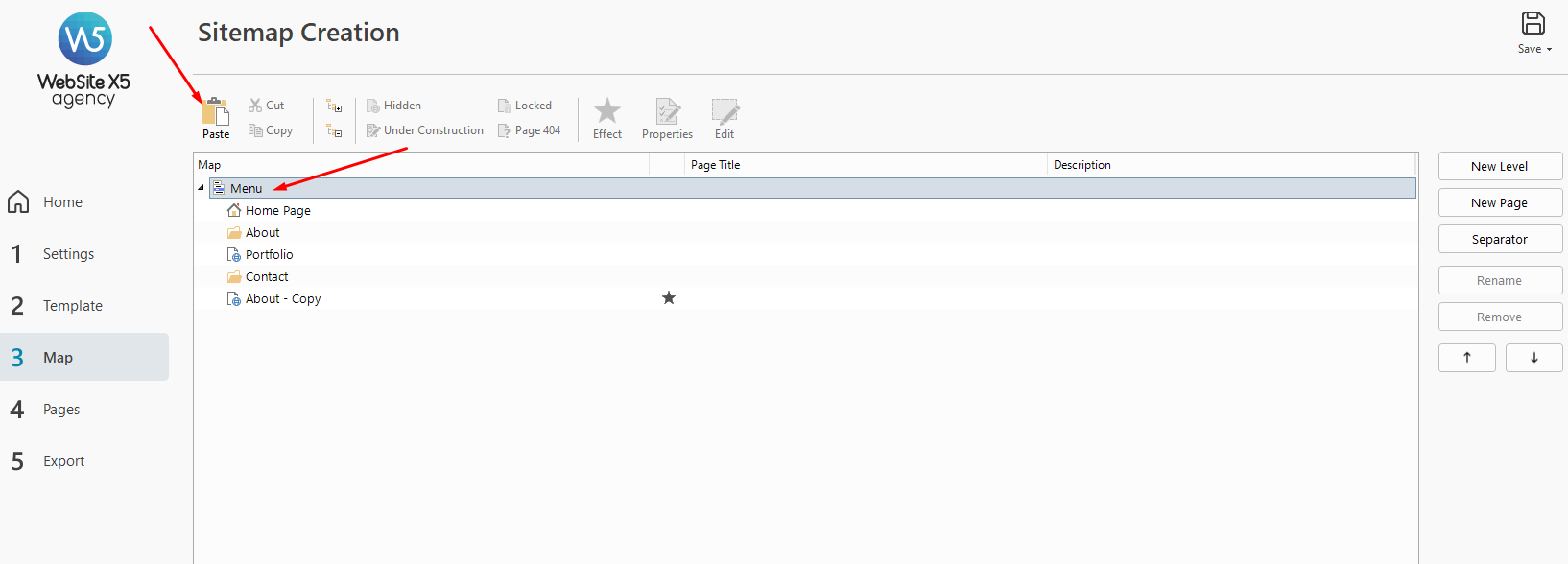Click the Save disk icon
1568x564 pixels.
coord(1533,24)
